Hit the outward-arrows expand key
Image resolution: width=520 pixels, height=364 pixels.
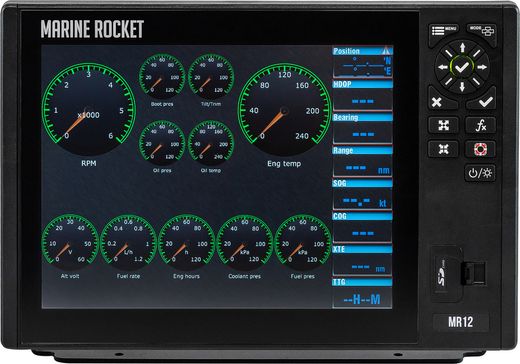pos(443,125)
